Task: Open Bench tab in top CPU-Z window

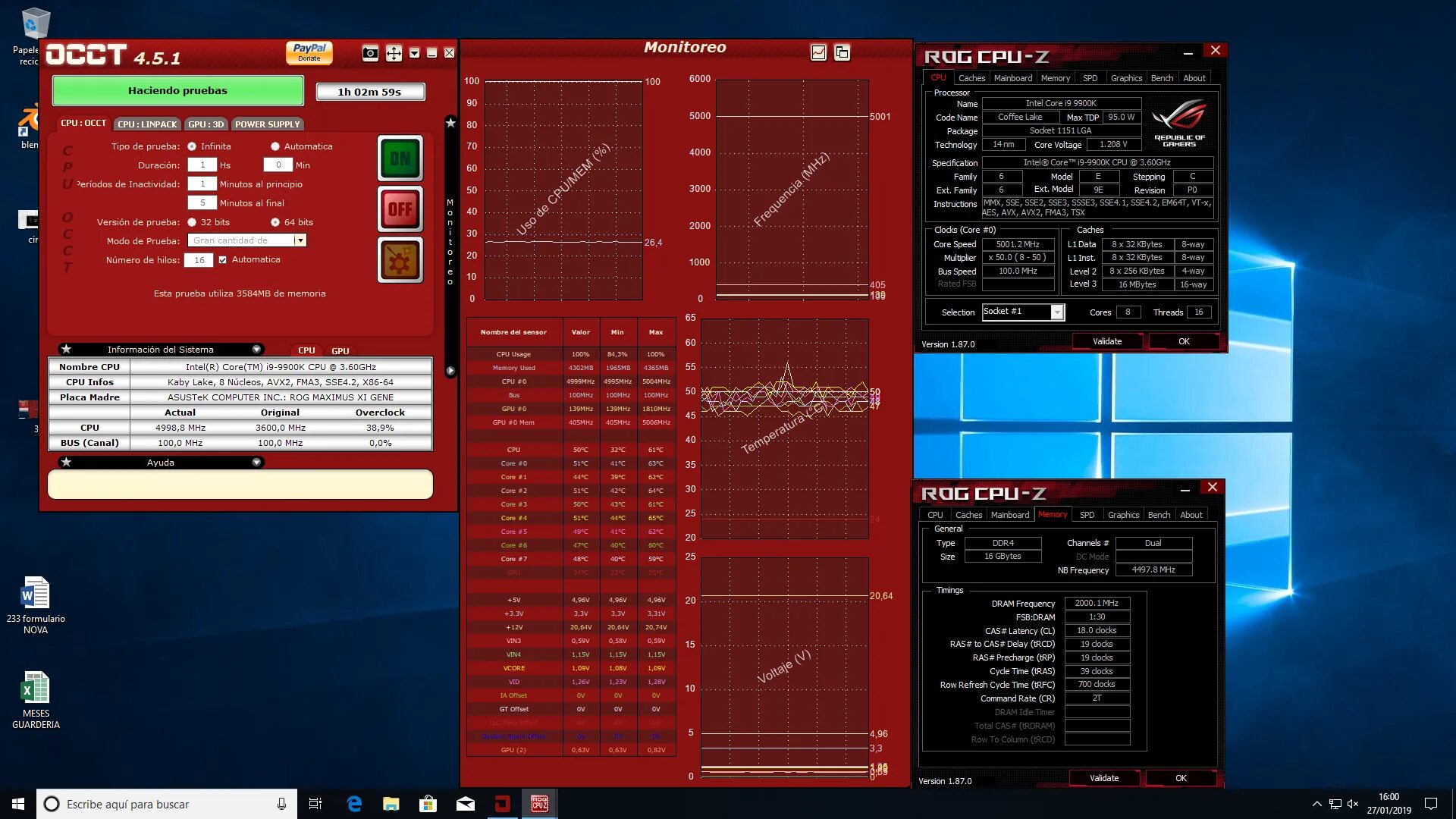Action: click(x=1162, y=78)
